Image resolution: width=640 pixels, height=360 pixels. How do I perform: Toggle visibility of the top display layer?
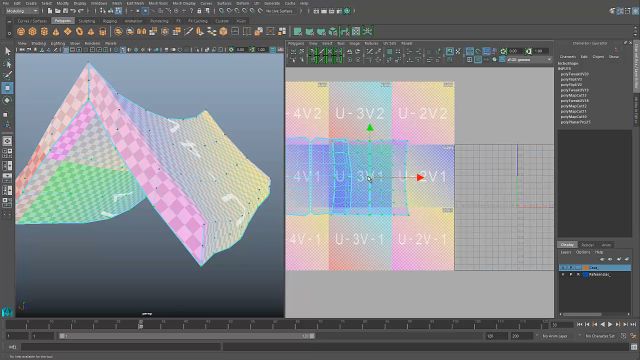[563, 268]
